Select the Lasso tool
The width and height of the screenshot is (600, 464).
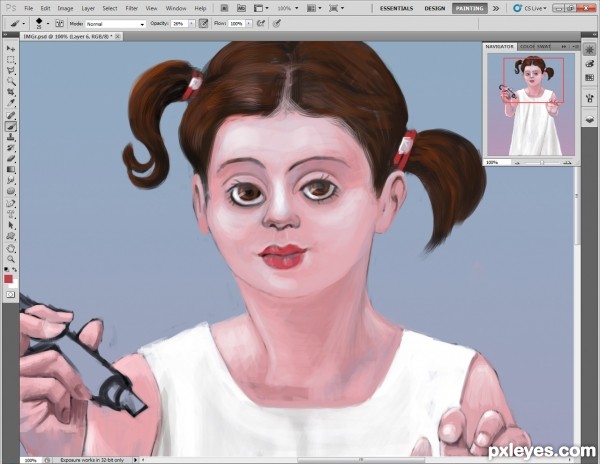[x=11, y=70]
